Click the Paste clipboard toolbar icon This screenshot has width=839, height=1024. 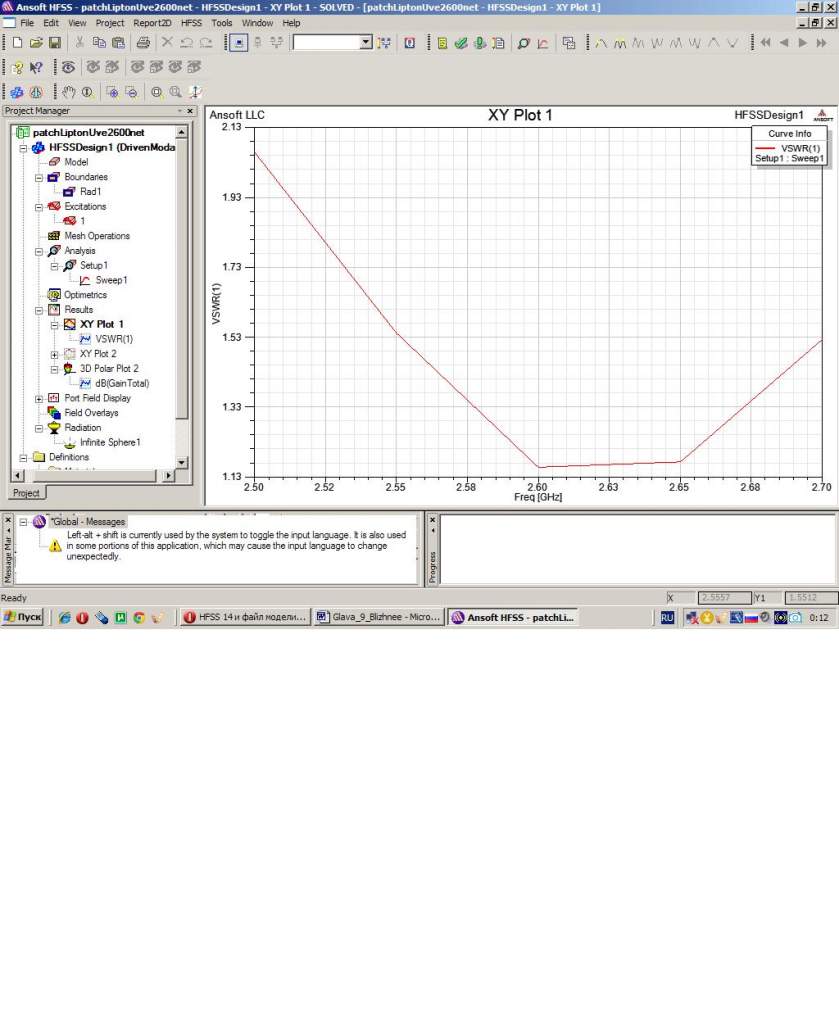point(118,42)
